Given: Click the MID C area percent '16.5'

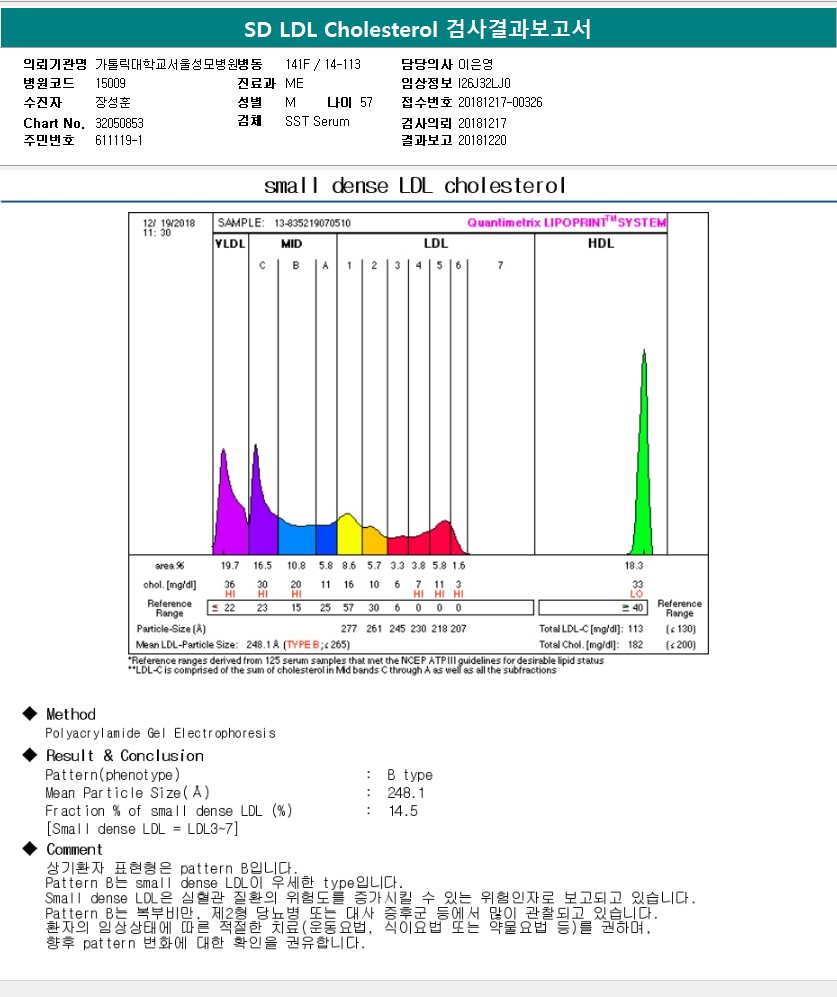Looking at the screenshot, I should coord(262,565).
